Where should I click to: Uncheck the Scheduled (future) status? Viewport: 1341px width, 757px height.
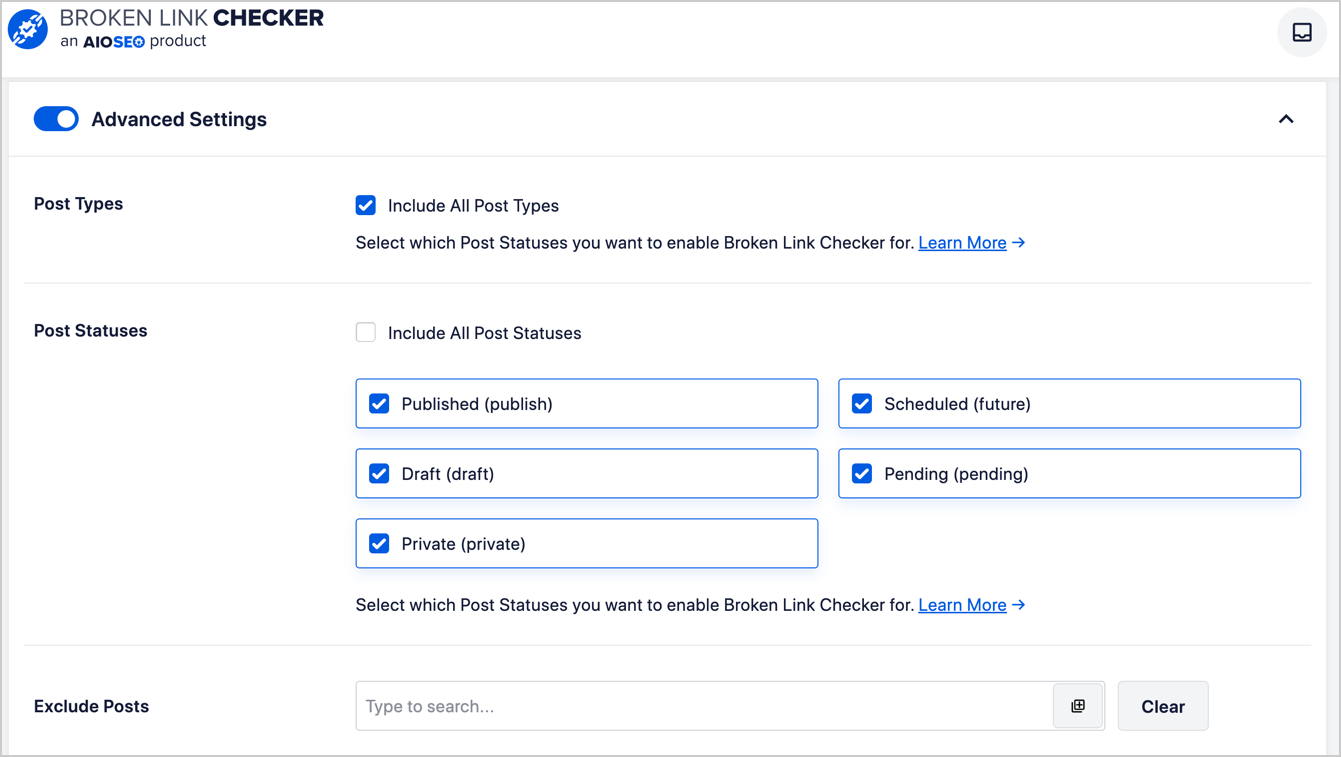coord(862,404)
